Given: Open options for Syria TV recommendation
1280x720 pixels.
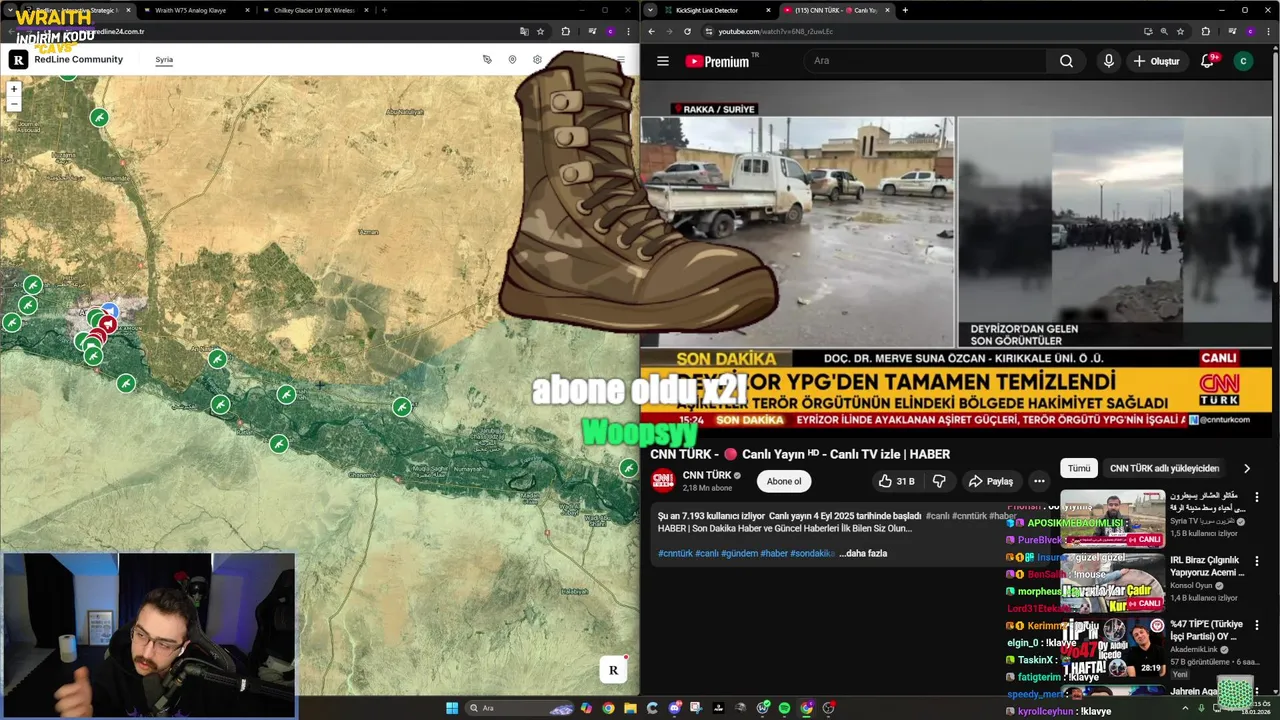Looking at the screenshot, I should [1257, 497].
